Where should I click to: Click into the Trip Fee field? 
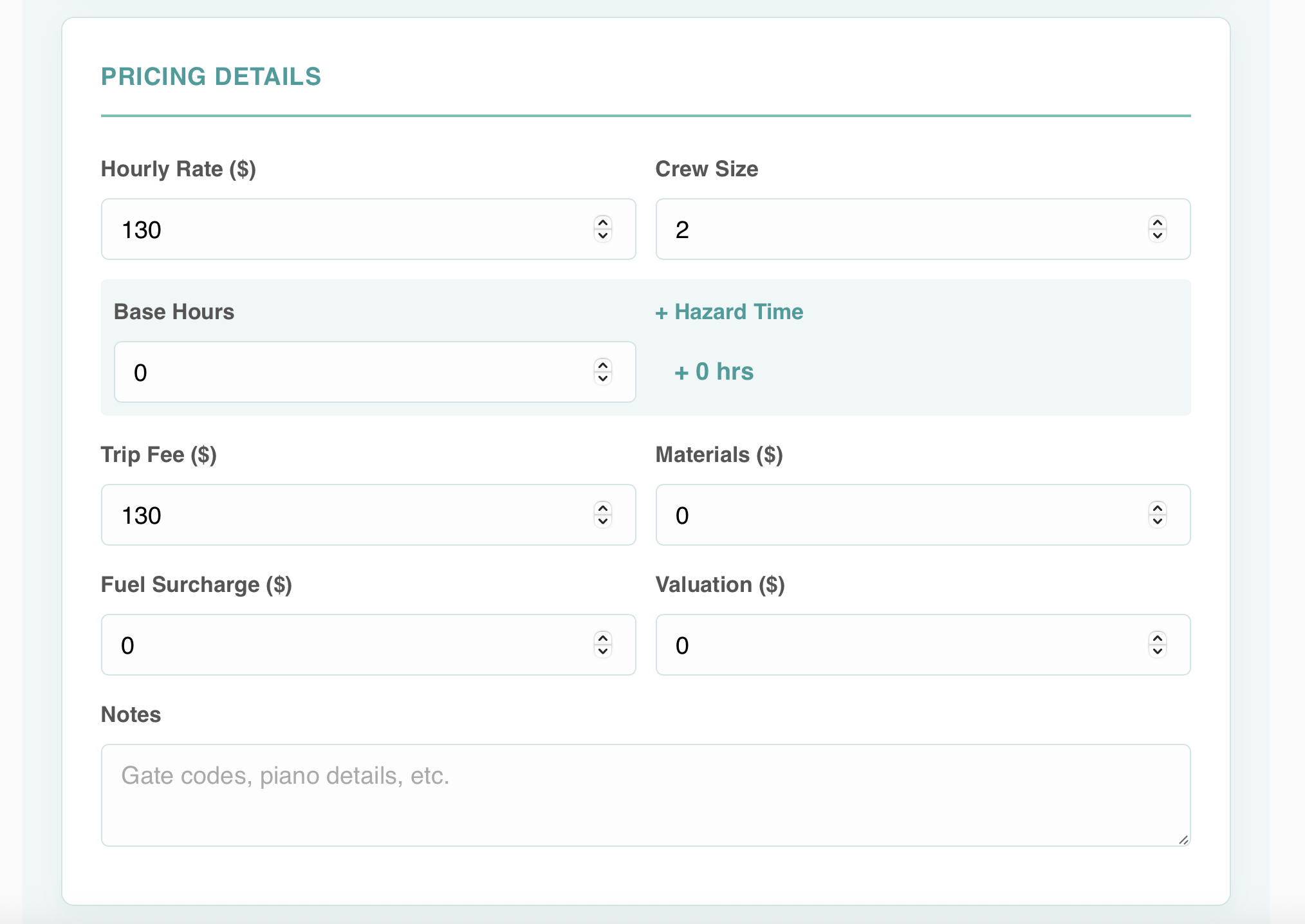(347, 515)
